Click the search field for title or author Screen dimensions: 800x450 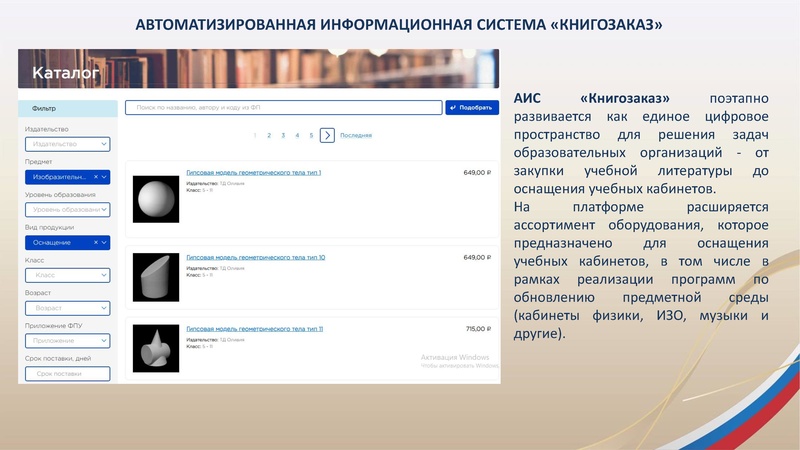pyautogui.click(x=284, y=108)
